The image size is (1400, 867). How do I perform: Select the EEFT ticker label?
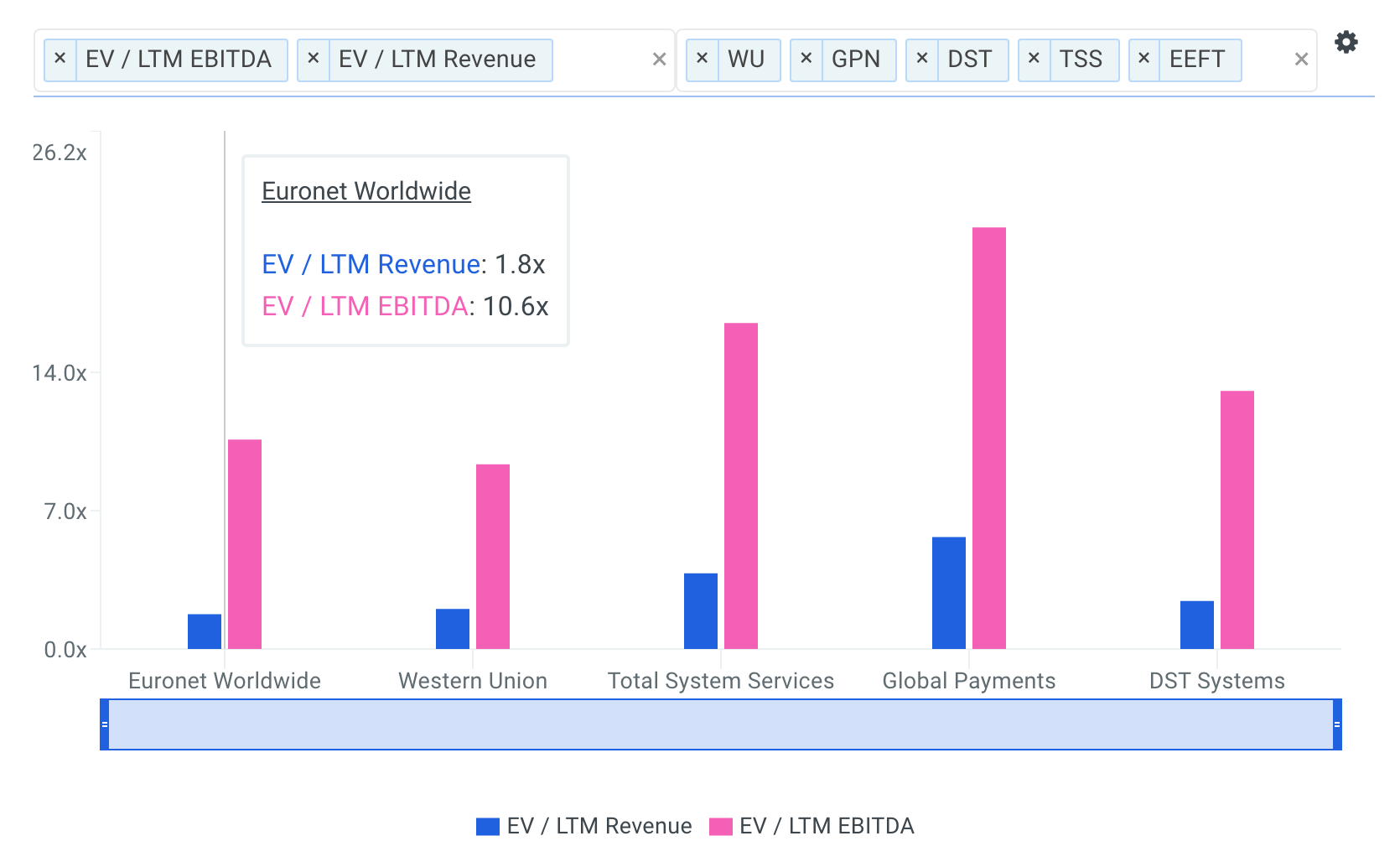(x=1197, y=60)
